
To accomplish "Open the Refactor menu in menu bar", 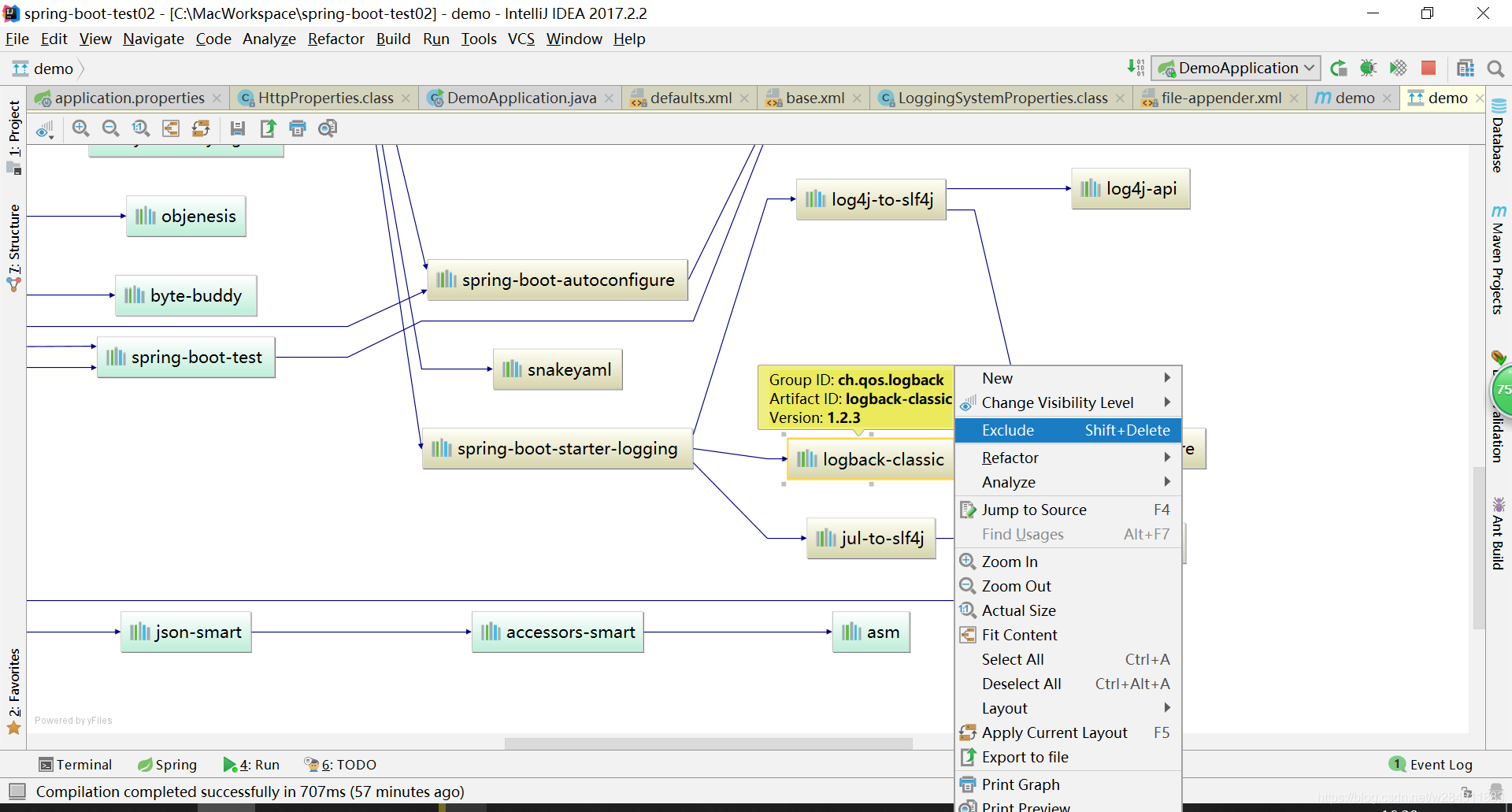I will (x=336, y=39).
